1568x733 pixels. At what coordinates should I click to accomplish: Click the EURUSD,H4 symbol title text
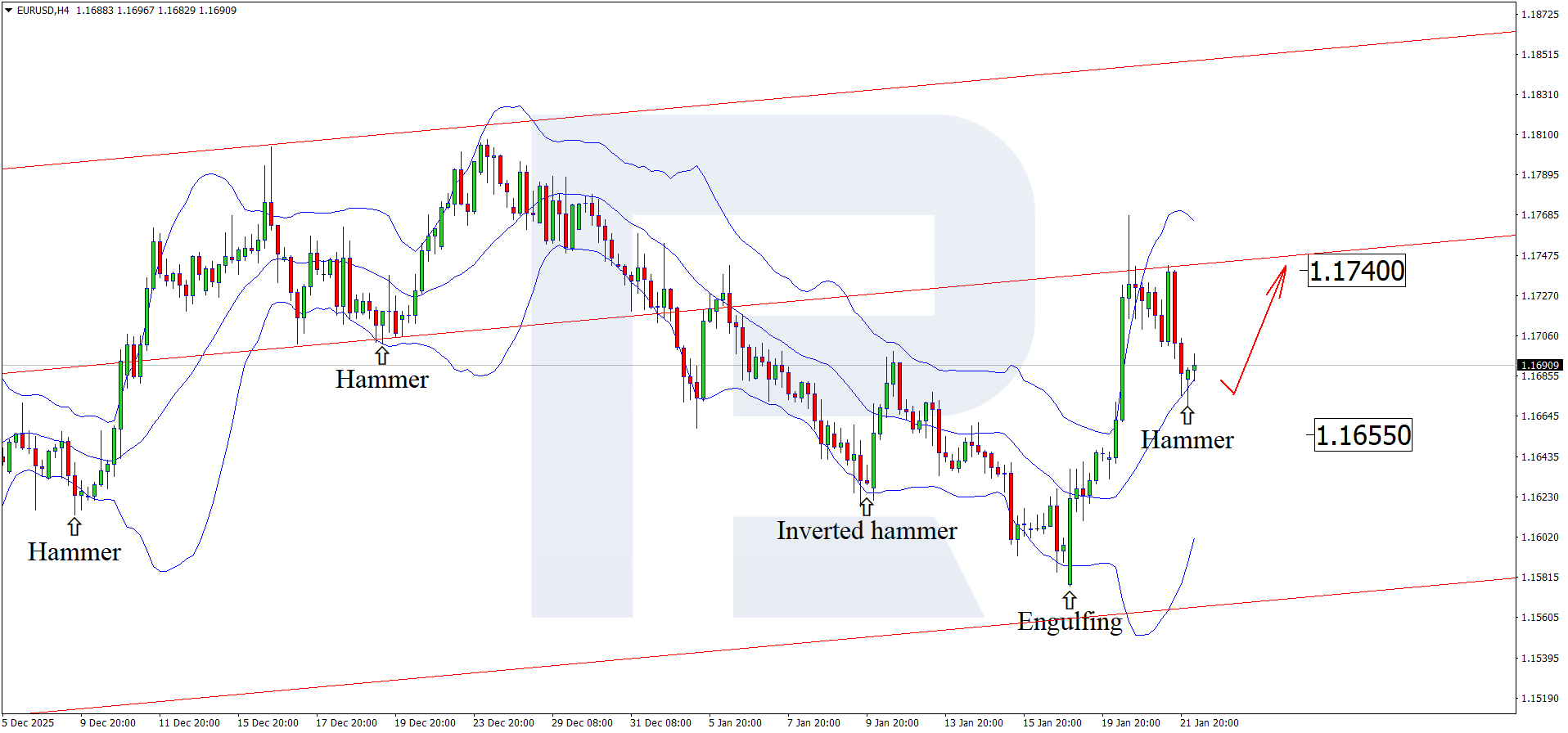(x=43, y=11)
